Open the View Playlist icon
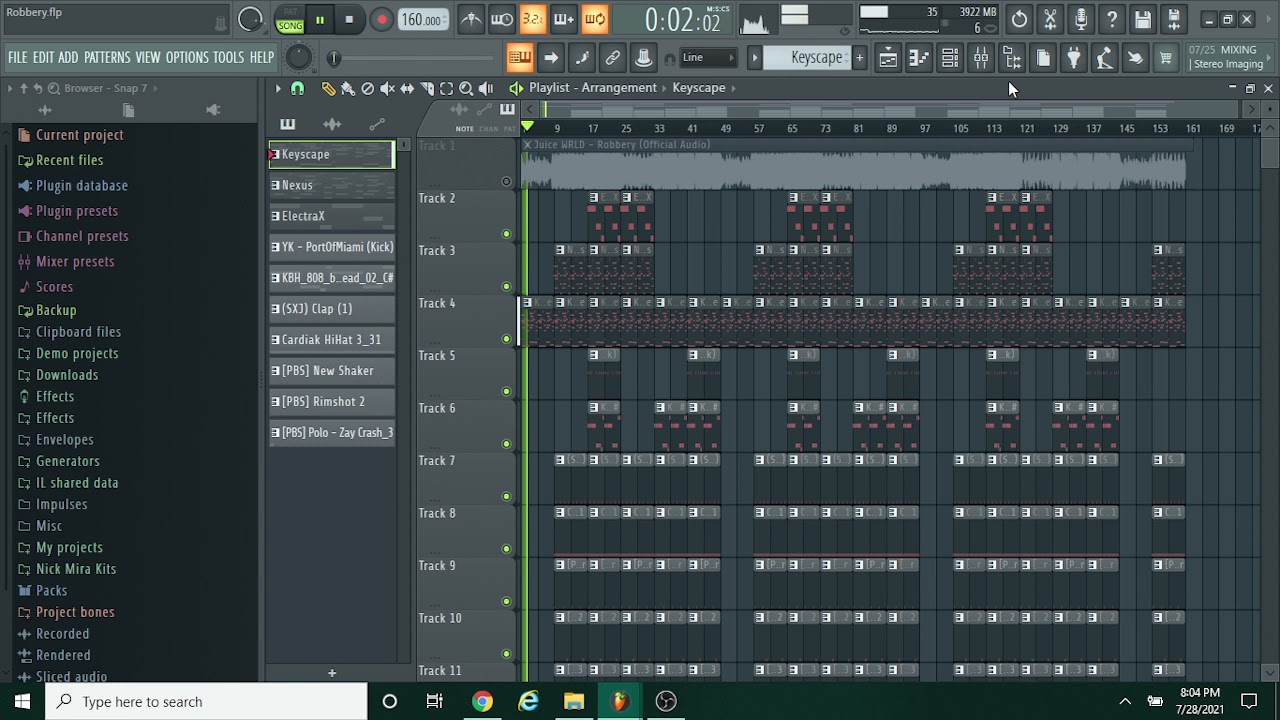Screen dimensions: 1280x720 887,58
